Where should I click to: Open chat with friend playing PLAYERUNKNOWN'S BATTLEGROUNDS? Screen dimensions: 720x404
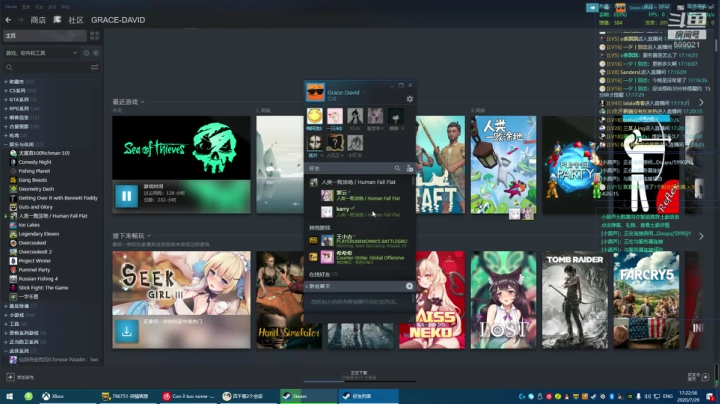[358, 241]
